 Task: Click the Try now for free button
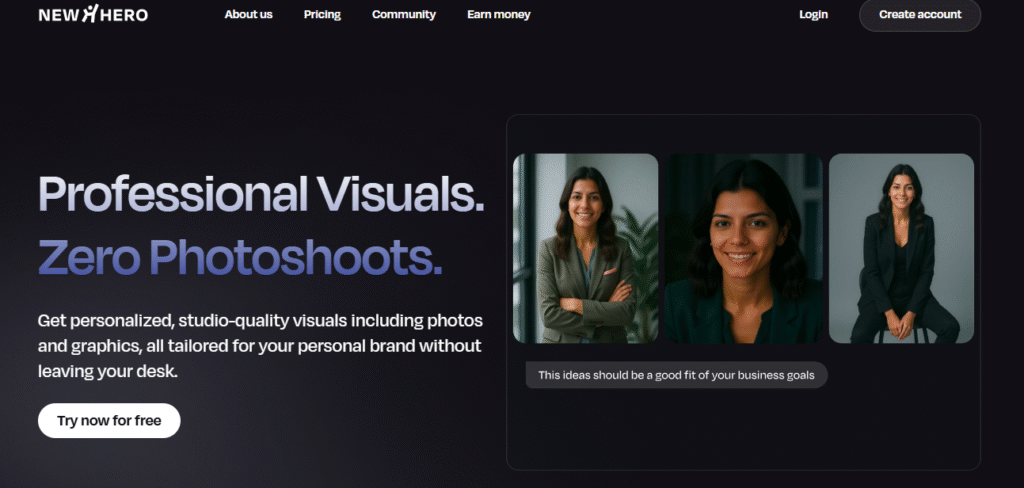pos(109,420)
